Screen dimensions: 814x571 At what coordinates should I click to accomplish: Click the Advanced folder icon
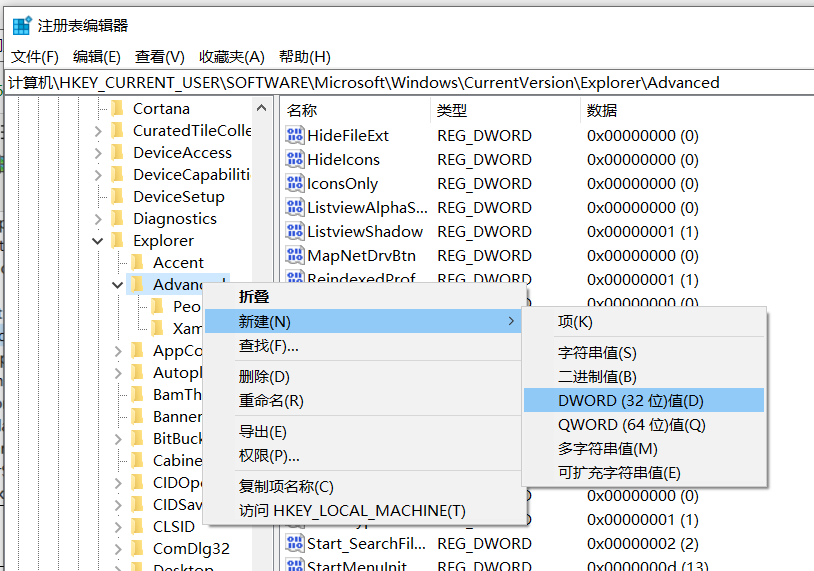click(x=138, y=284)
